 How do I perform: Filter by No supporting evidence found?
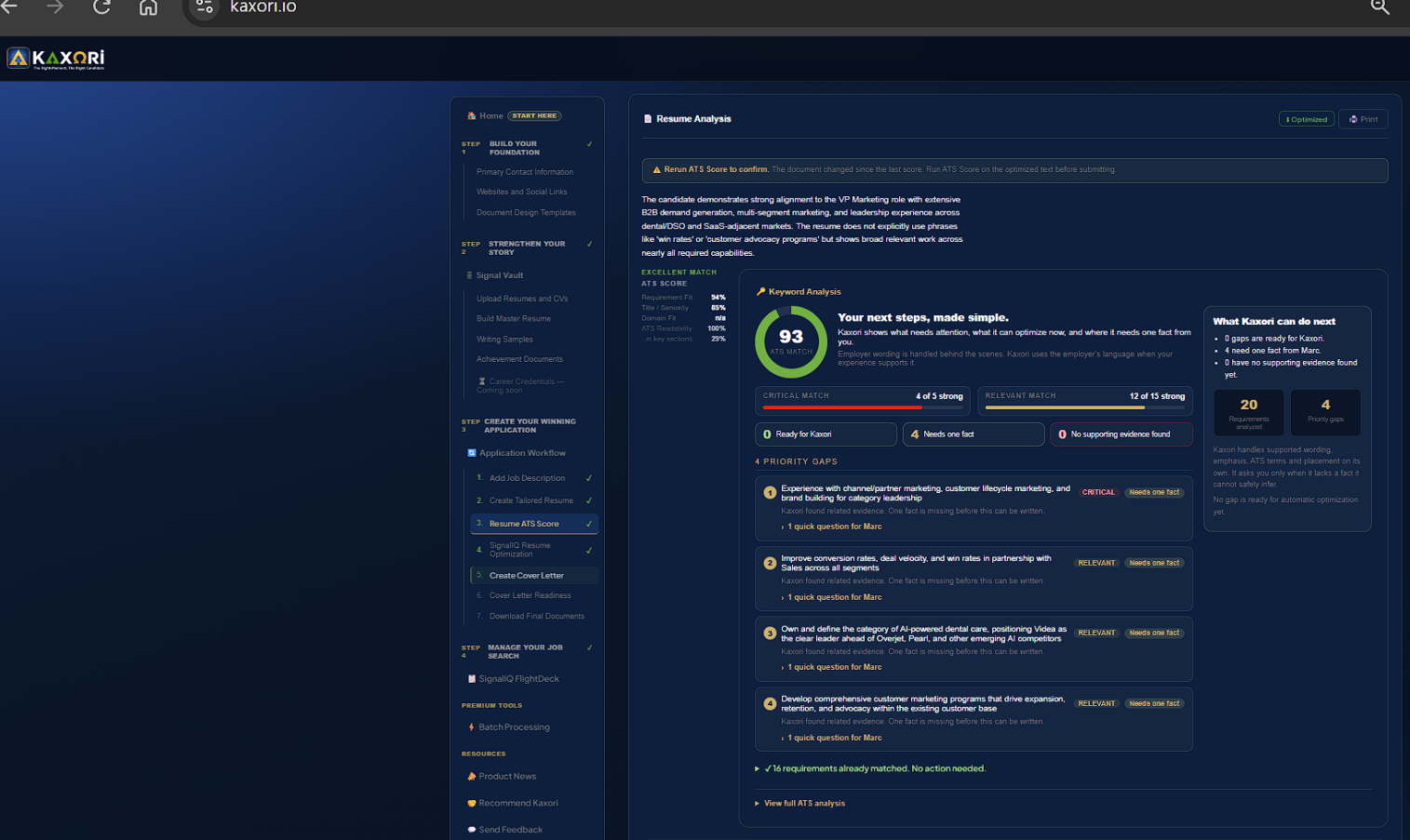coord(1121,434)
